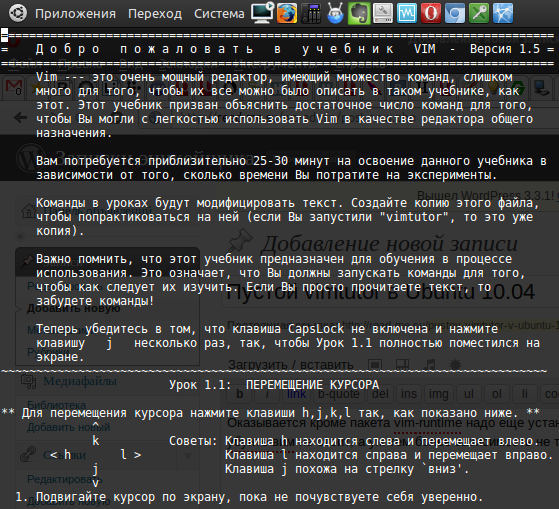Open the system monitor graph icon
The height and width of the screenshot is (509, 559).
click(x=407, y=13)
